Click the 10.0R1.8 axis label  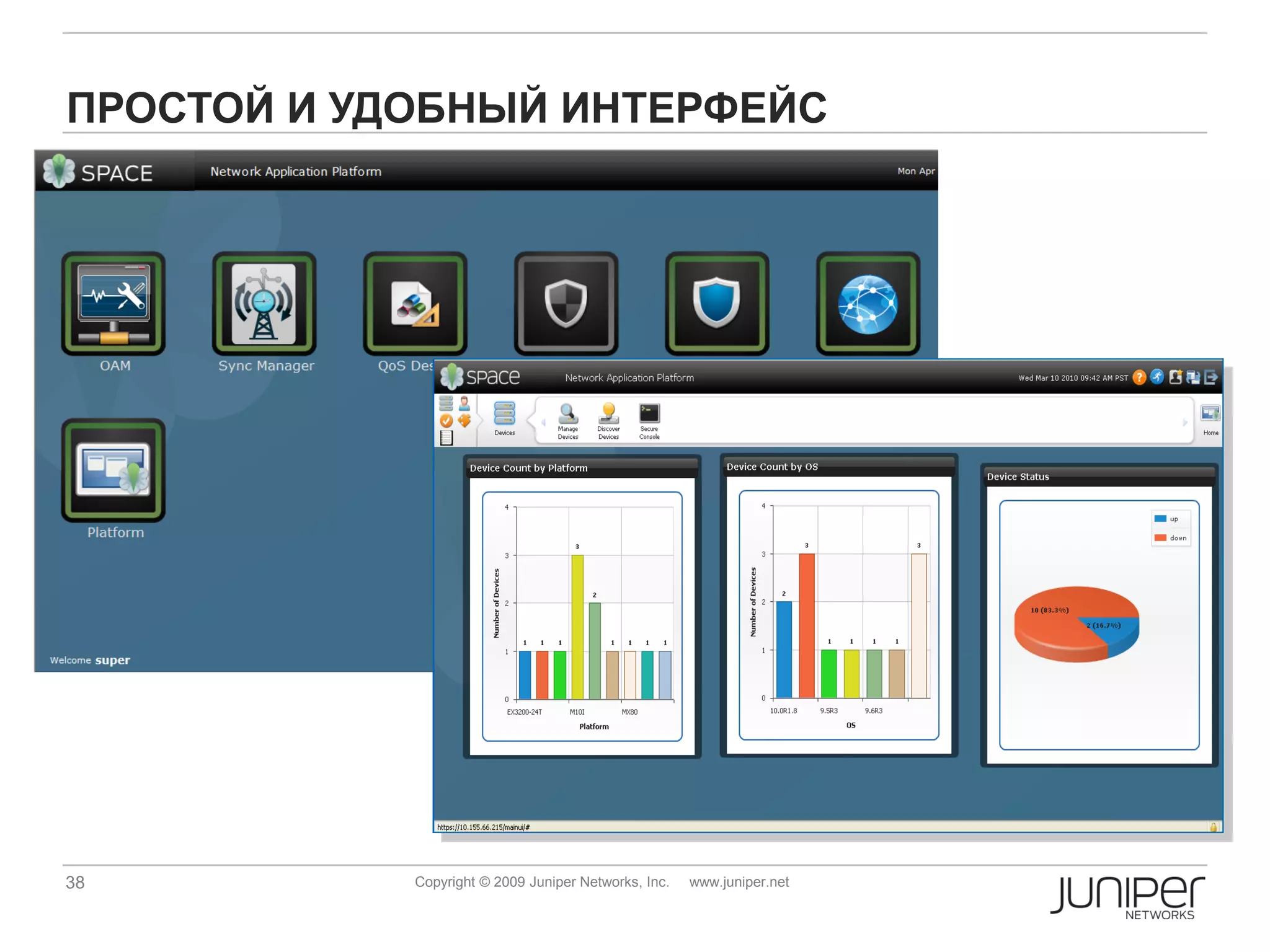point(784,711)
